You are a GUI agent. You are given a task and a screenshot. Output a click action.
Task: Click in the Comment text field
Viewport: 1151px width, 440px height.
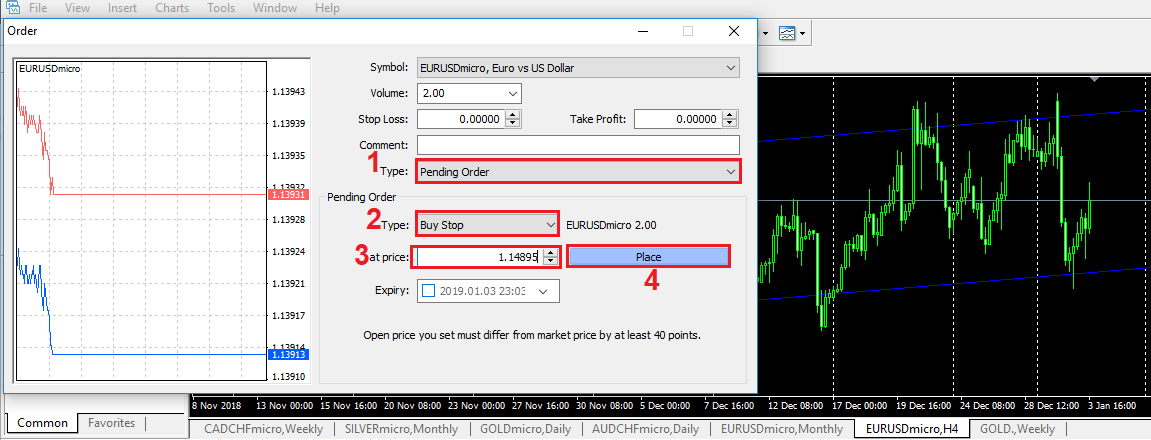[x=577, y=146]
